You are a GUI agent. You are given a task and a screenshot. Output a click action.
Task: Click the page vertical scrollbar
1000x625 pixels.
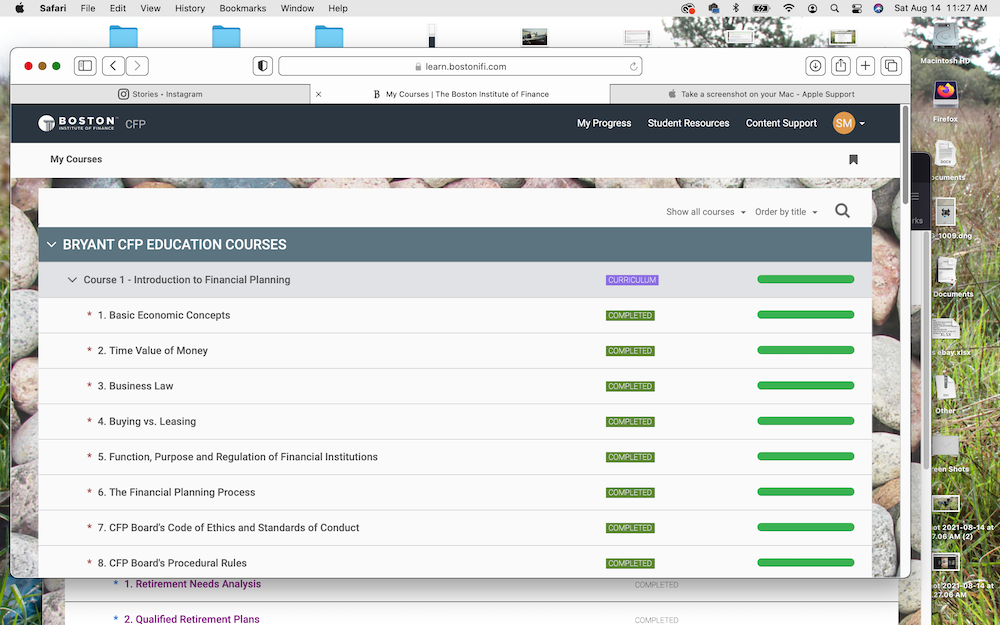pyautogui.click(x=905, y=155)
